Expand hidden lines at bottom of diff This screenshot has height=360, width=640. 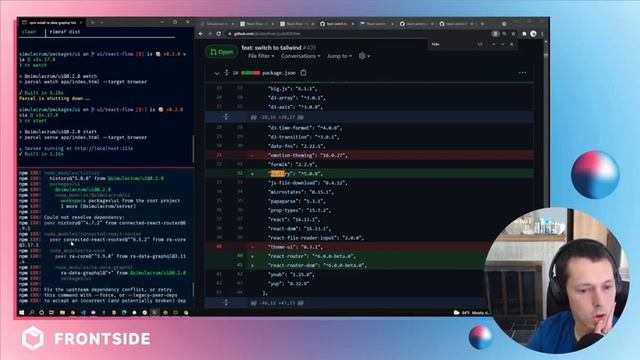point(226,303)
